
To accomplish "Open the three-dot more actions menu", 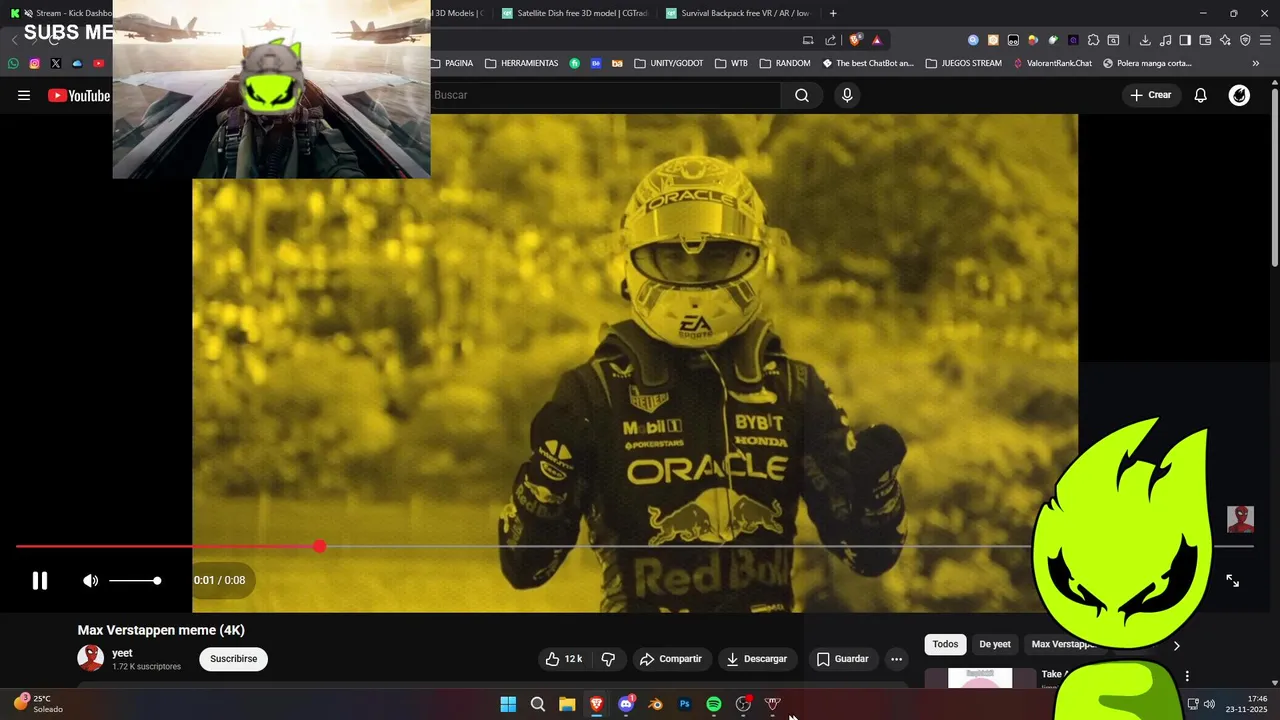I will point(896,659).
